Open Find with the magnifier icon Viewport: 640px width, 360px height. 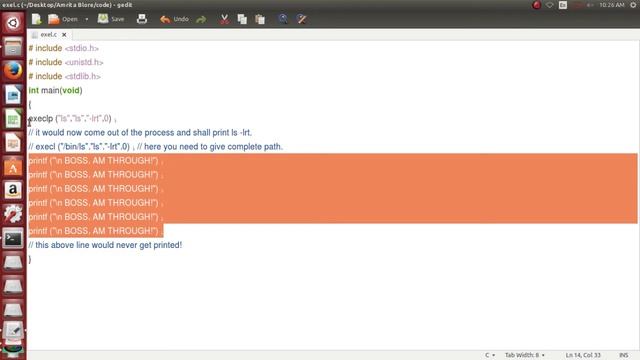pos(283,19)
